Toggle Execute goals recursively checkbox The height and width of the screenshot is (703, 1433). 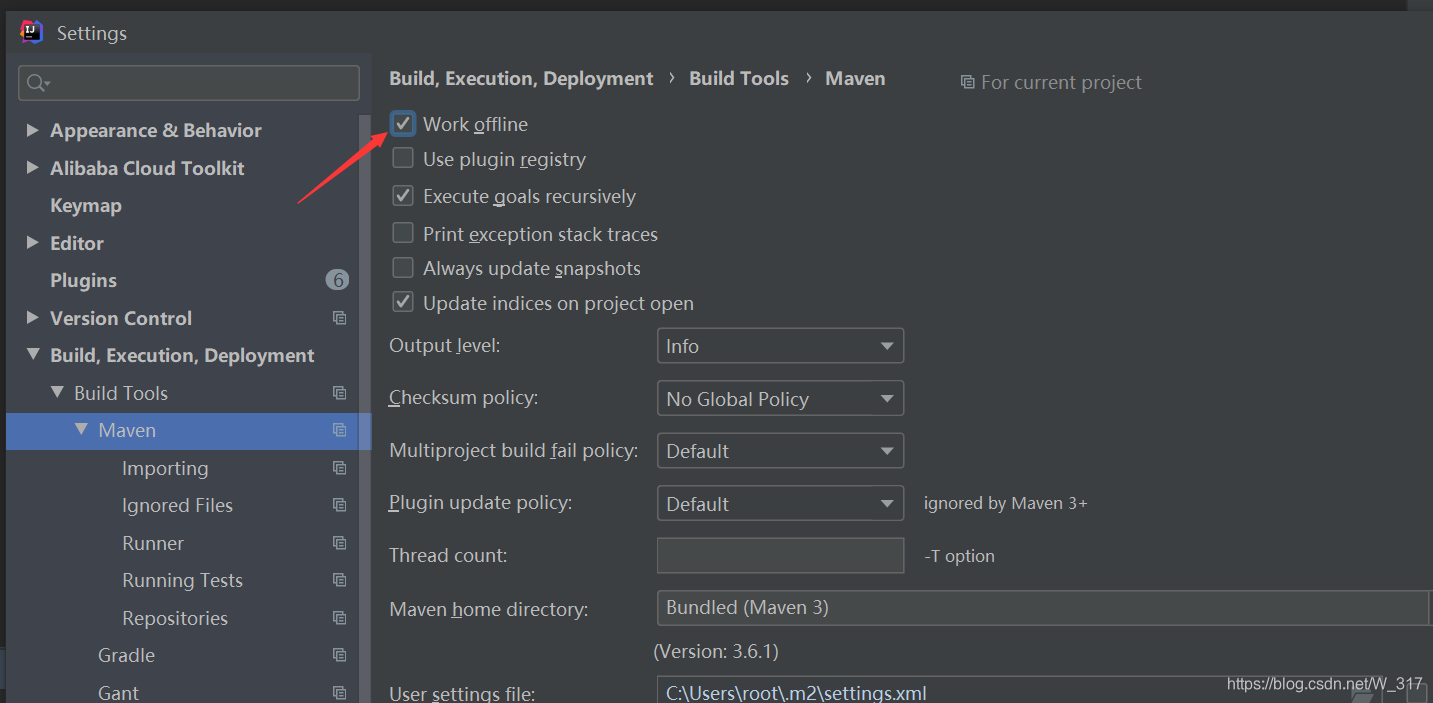(x=403, y=196)
